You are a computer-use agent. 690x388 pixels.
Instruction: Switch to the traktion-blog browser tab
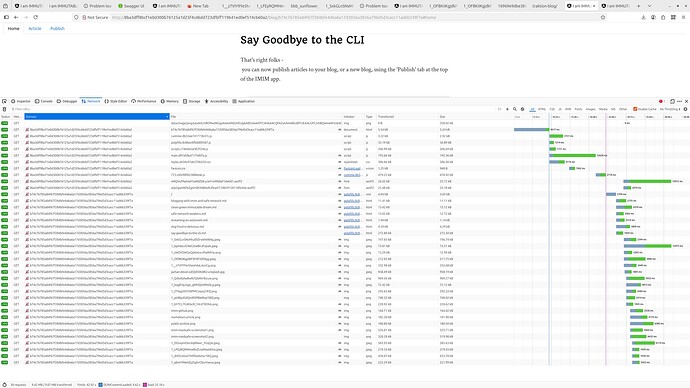click(545, 6)
